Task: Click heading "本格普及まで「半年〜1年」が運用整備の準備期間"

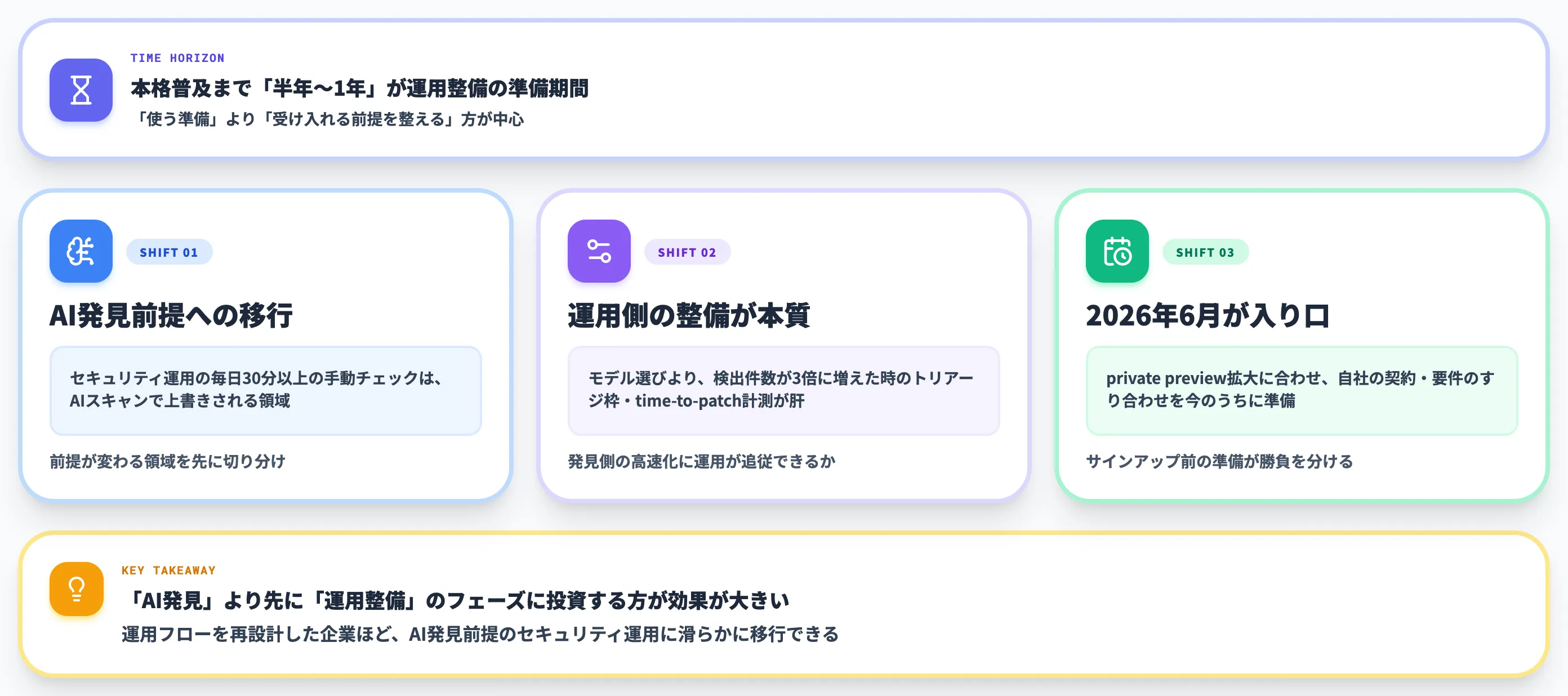Action: pos(360,88)
